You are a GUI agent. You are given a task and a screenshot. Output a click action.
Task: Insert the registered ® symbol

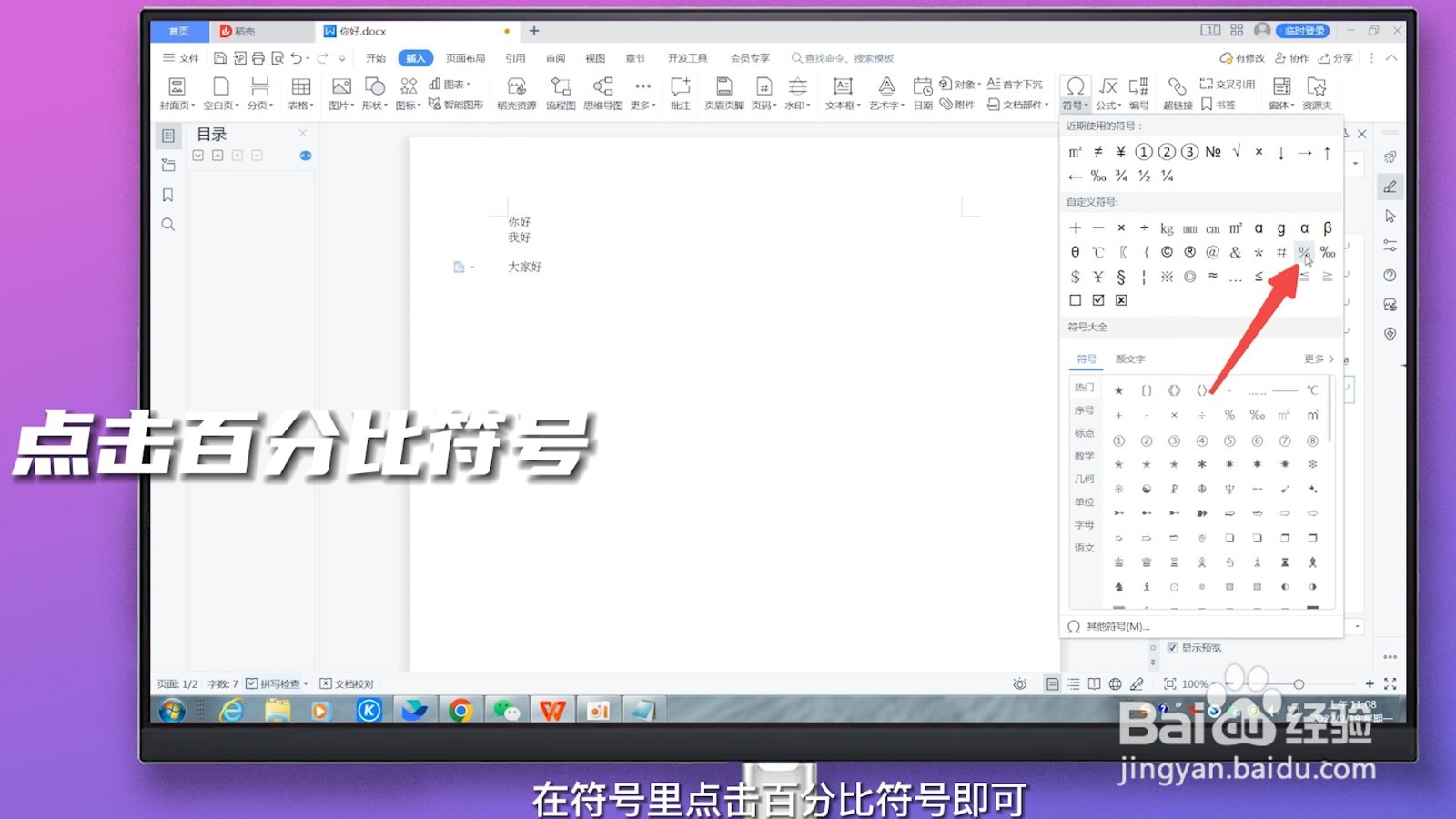[x=1189, y=252]
